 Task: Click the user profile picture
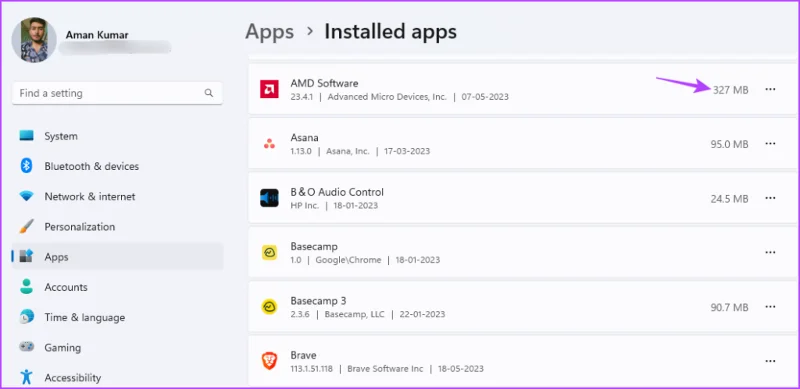pos(34,40)
